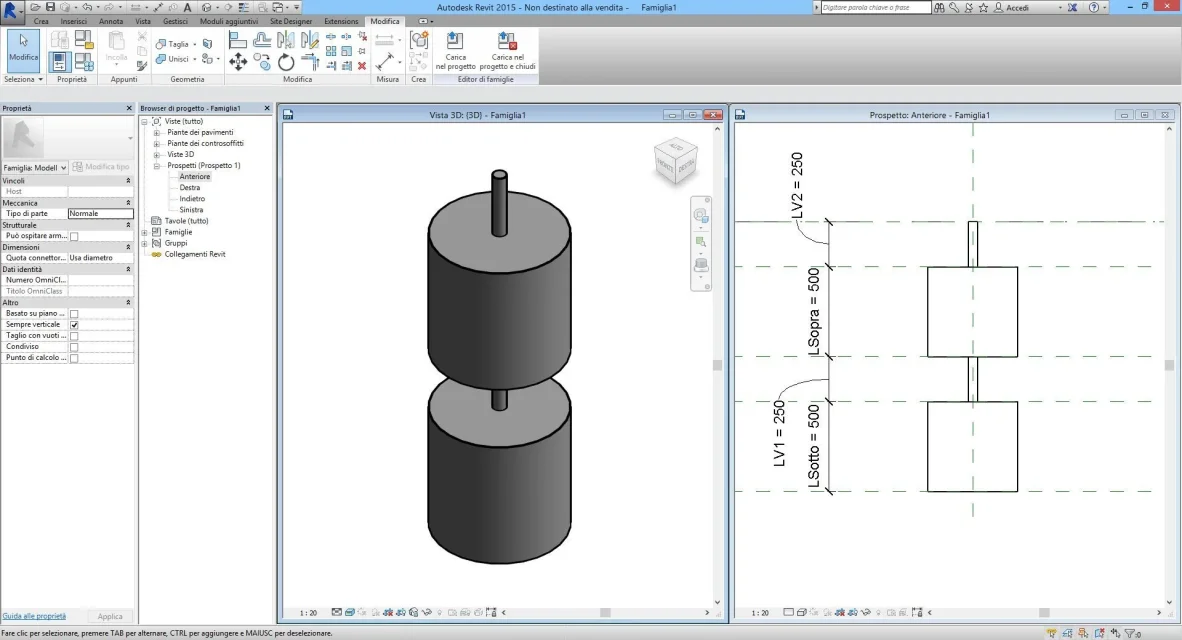Image resolution: width=1182 pixels, height=640 pixels.
Task: Open the Gestisci ribbon tab
Action: point(175,21)
